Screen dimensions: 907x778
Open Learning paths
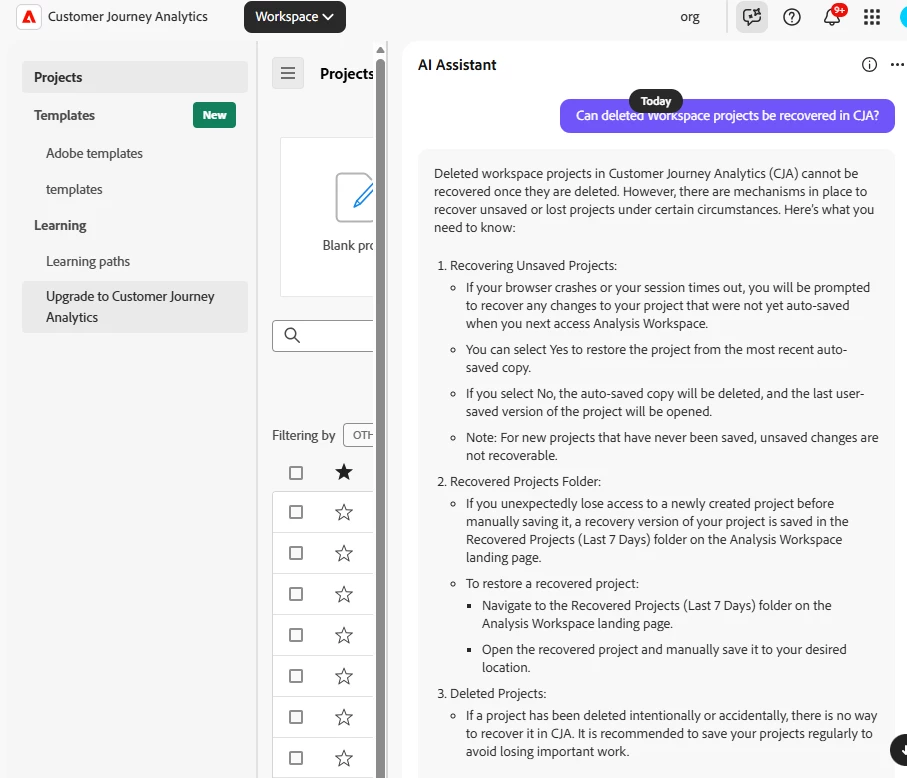coord(88,261)
